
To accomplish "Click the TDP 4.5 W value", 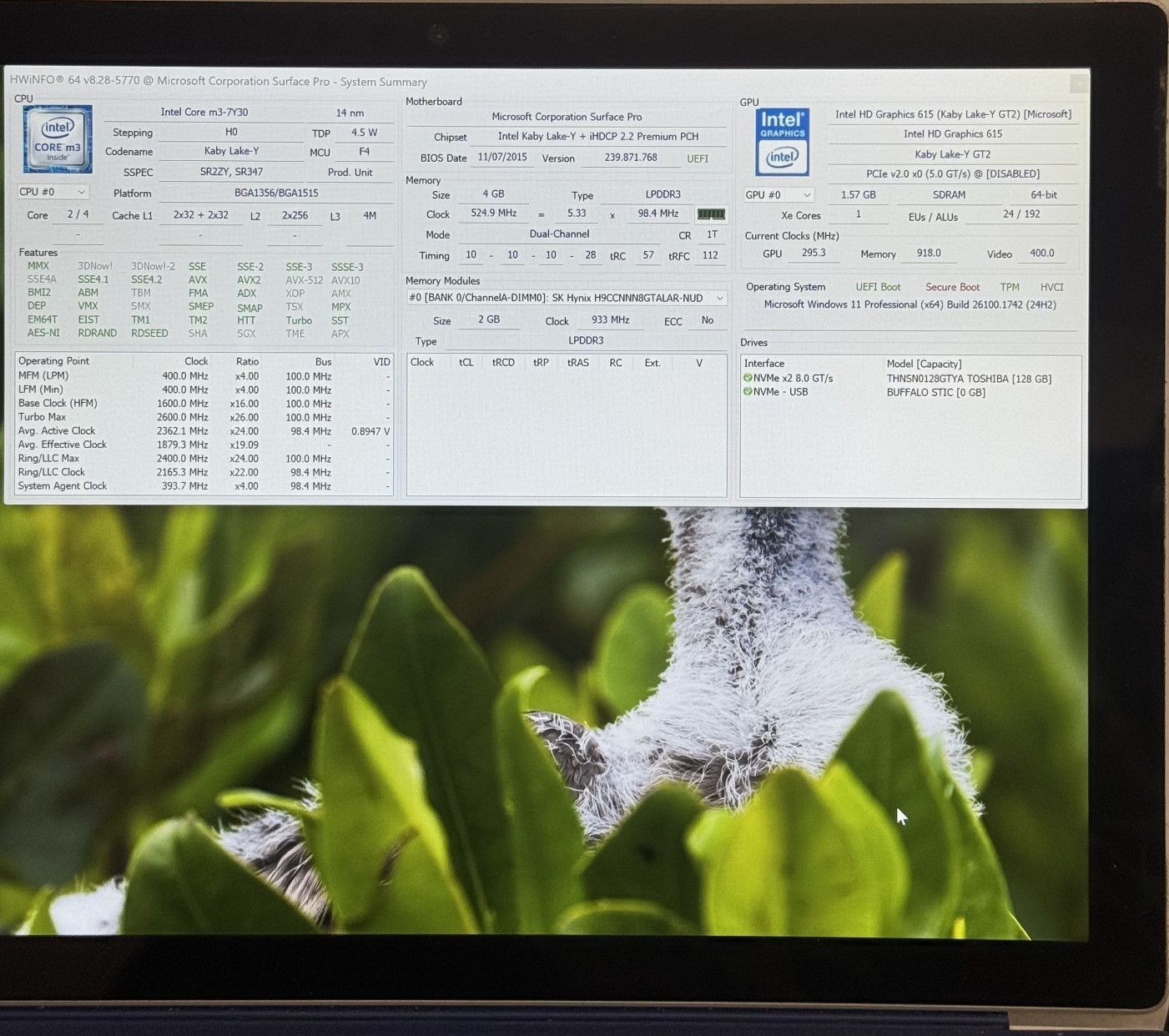I will point(364,133).
